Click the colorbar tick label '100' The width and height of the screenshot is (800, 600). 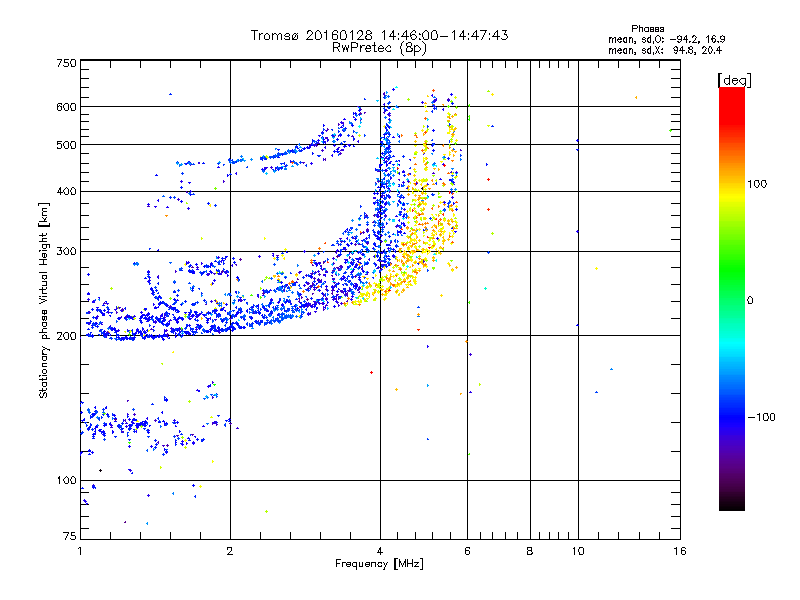757,184
